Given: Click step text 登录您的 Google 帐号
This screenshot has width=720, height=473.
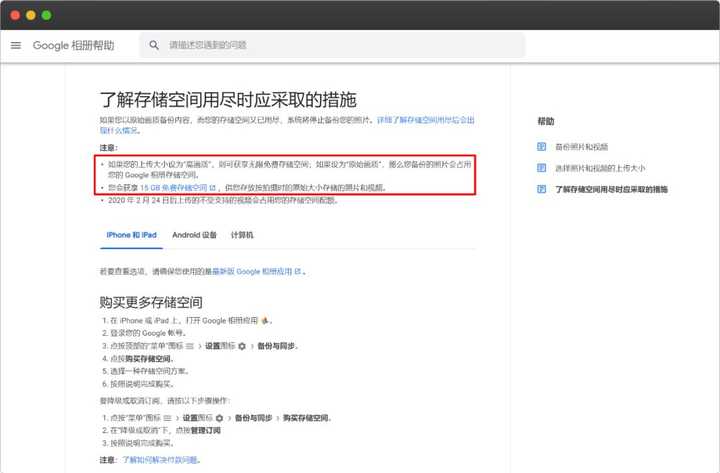Looking at the screenshot, I should pos(148,333).
